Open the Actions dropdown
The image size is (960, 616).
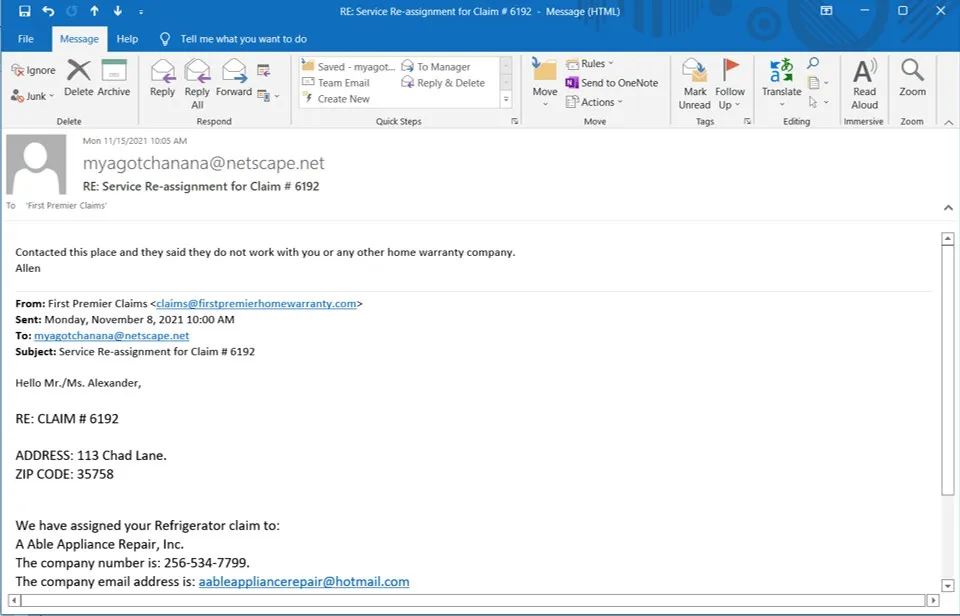click(594, 102)
